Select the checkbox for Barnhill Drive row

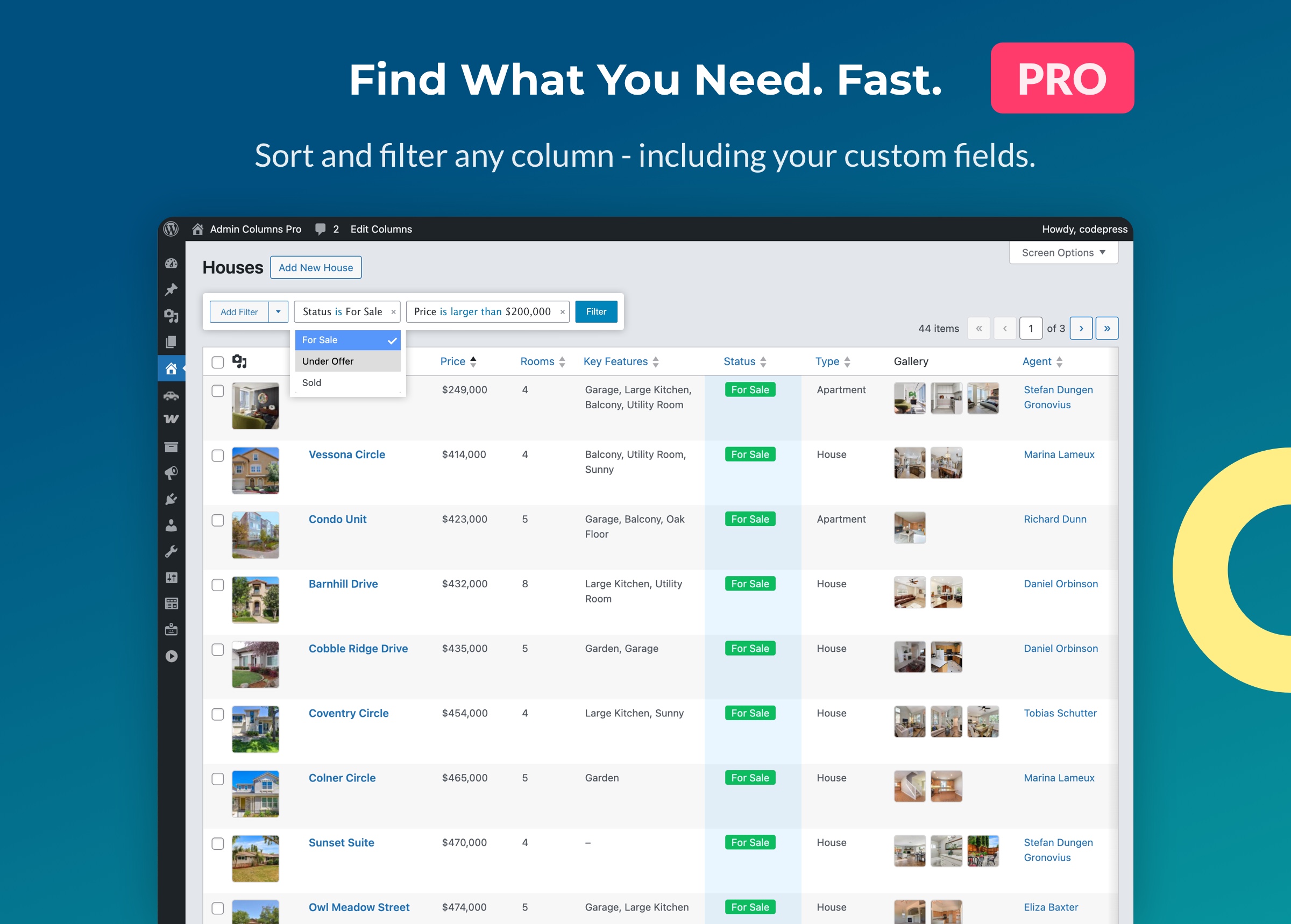[x=217, y=584]
